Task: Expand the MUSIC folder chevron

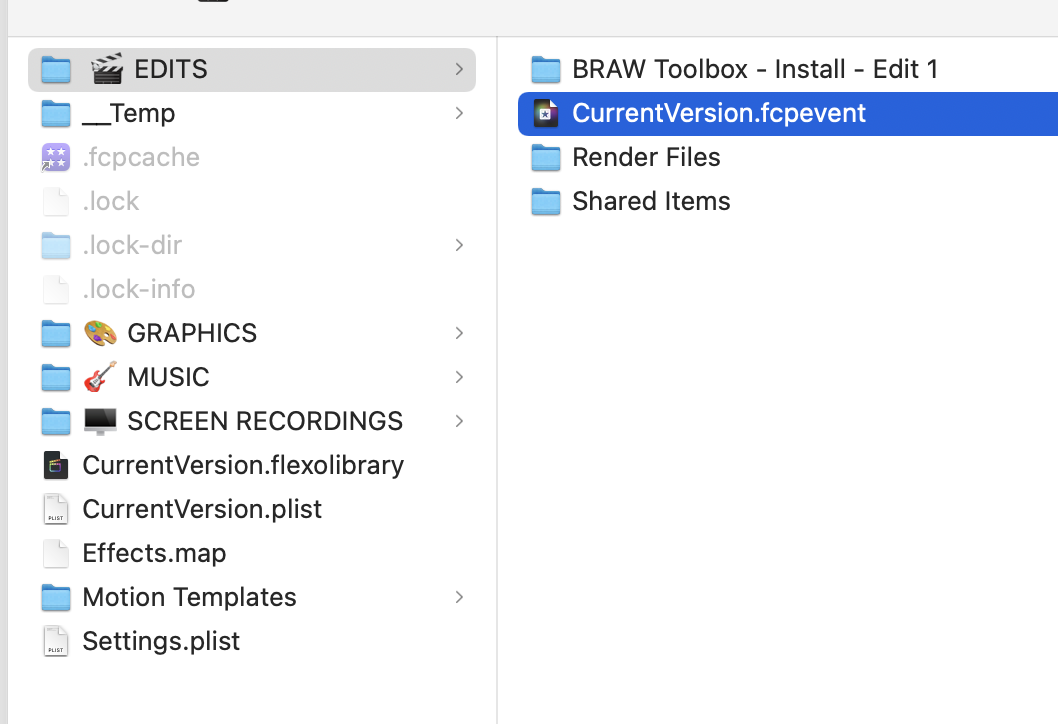Action: point(459,377)
